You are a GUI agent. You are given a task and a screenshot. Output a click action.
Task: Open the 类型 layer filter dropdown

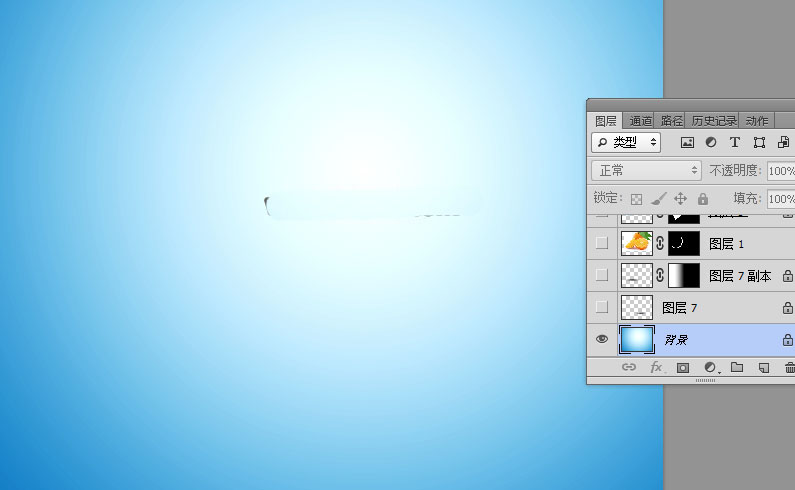[x=626, y=143]
